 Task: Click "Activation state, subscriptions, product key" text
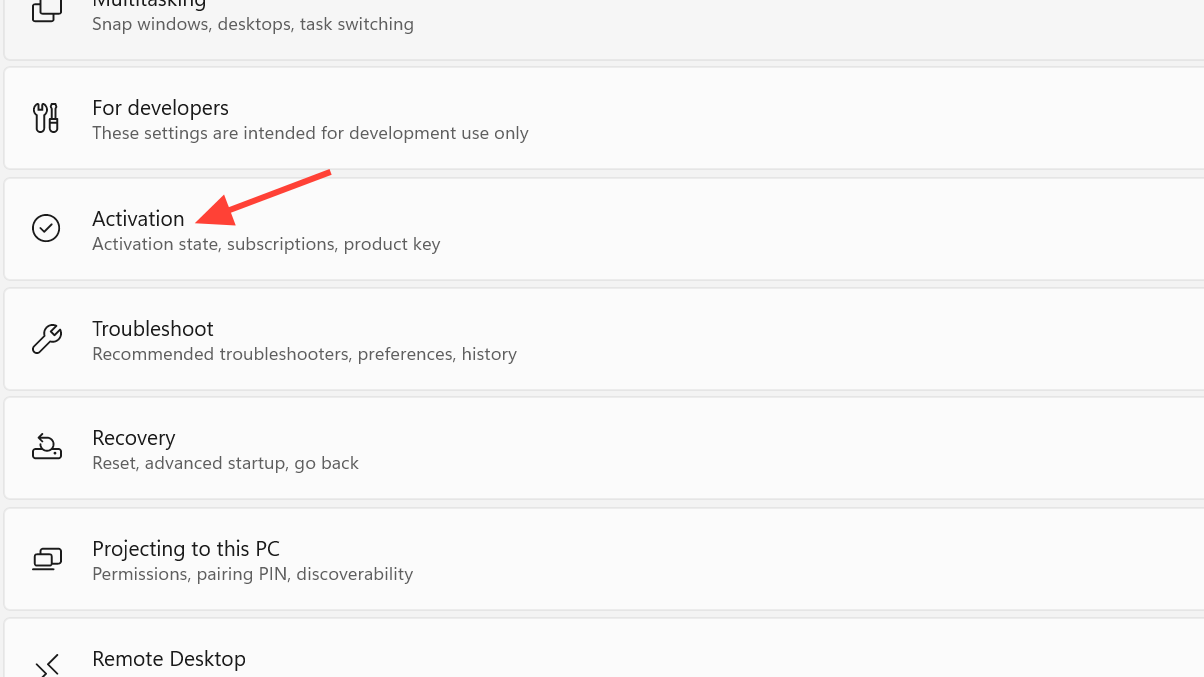point(266,244)
